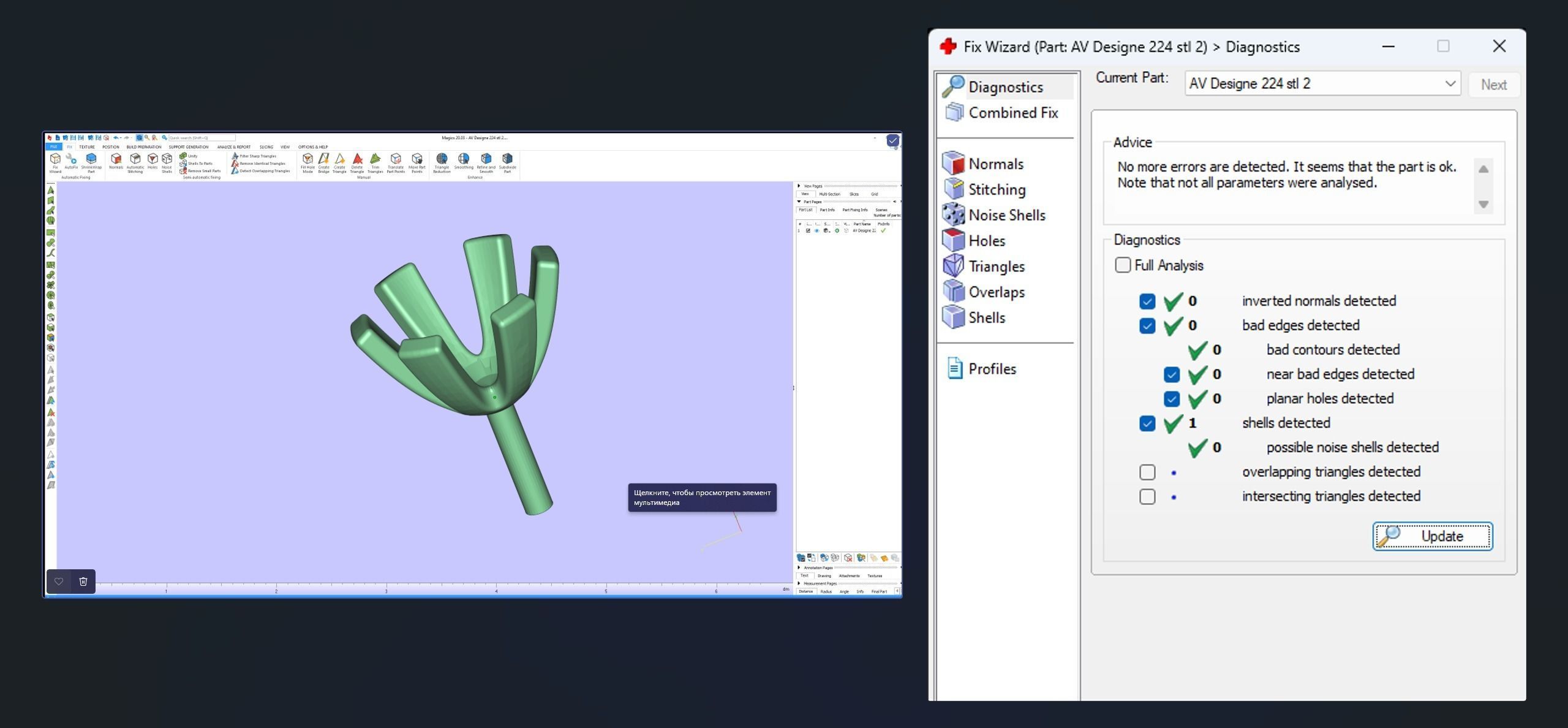Open the Stitching fix page
The height and width of the screenshot is (728, 1568).
996,190
